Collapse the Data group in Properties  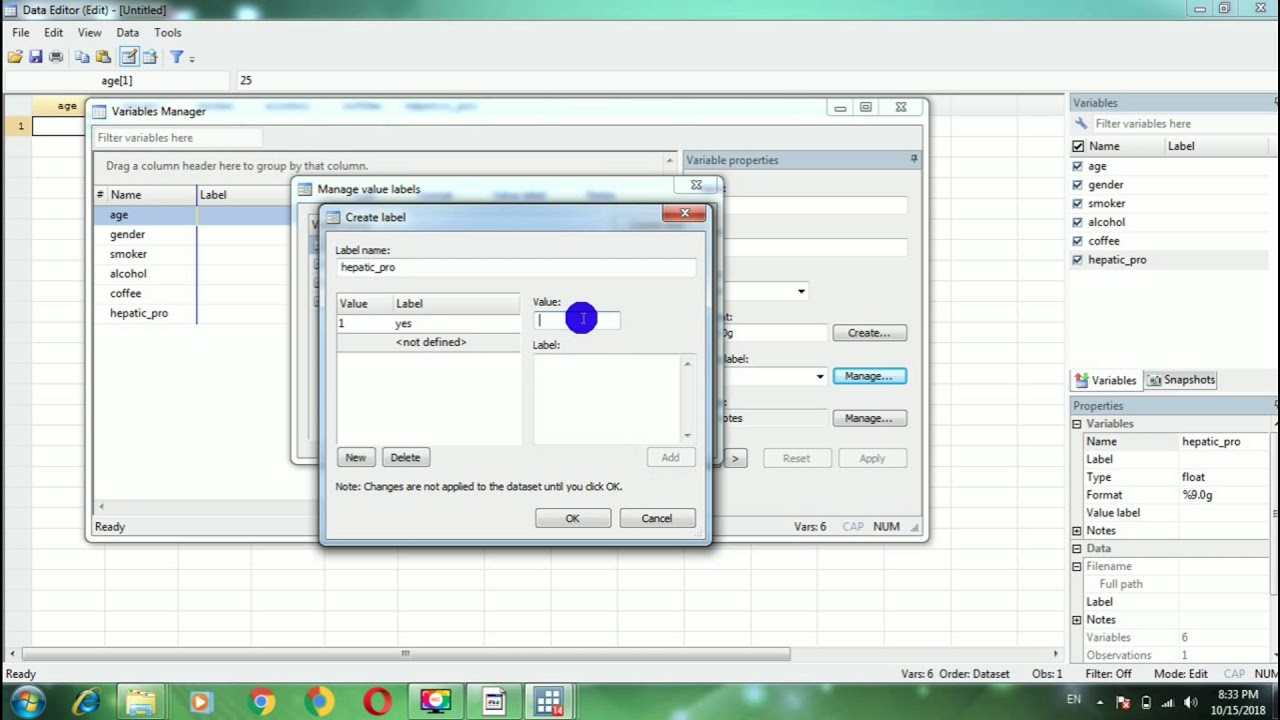1077,549
